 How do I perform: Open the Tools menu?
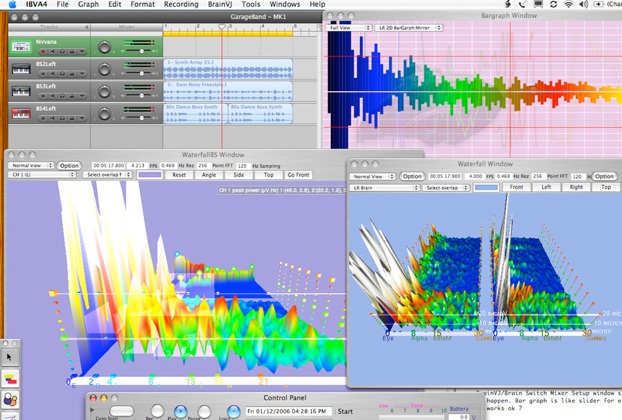pyautogui.click(x=251, y=4)
